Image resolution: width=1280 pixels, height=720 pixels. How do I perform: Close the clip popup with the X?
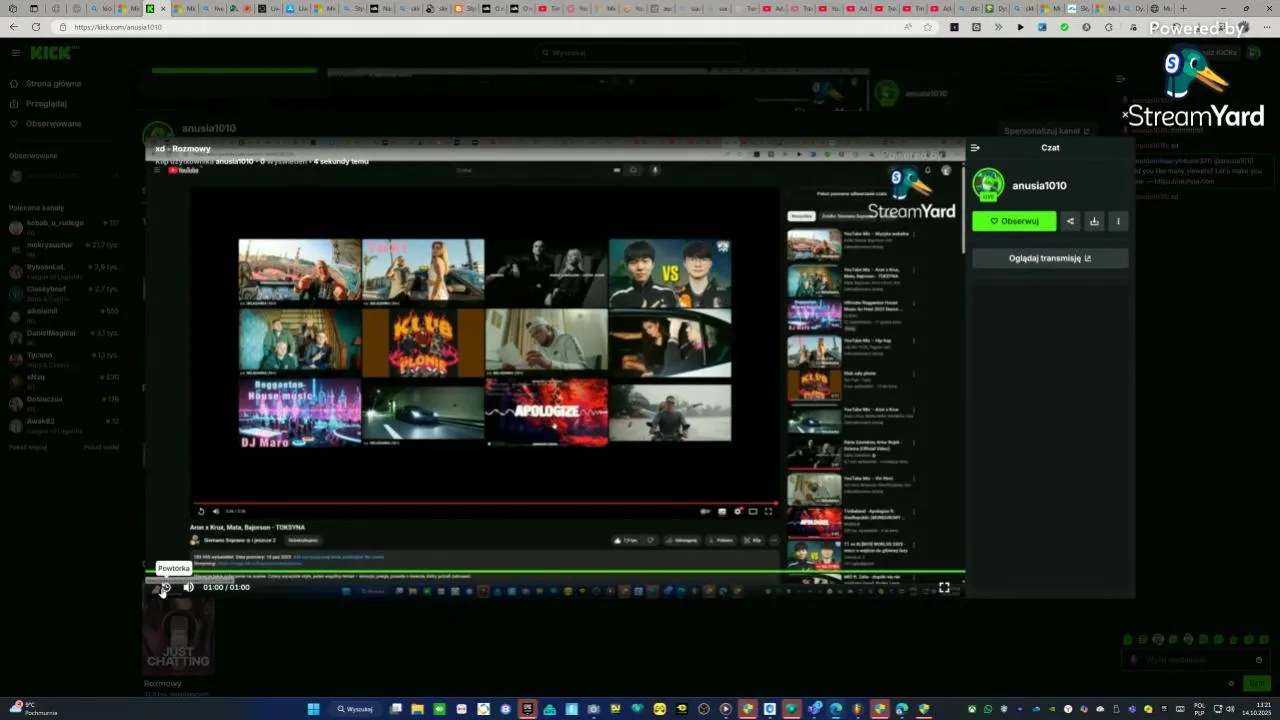click(1125, 116)
